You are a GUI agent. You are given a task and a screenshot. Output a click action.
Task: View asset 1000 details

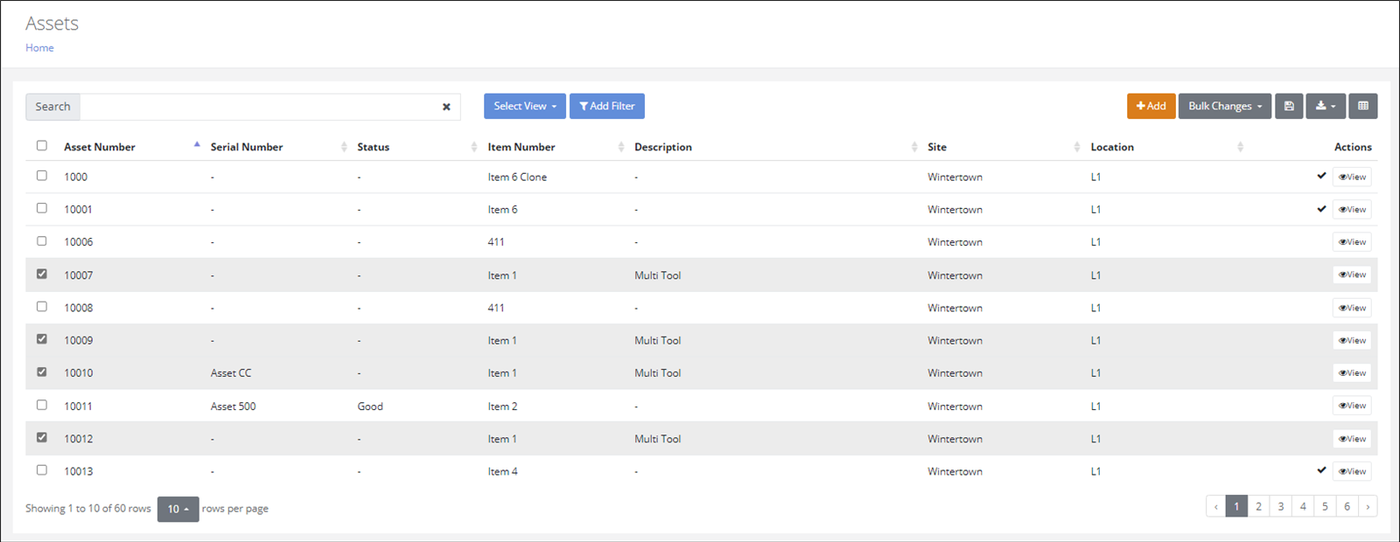pyautogui.click(x=1352, y=177)
